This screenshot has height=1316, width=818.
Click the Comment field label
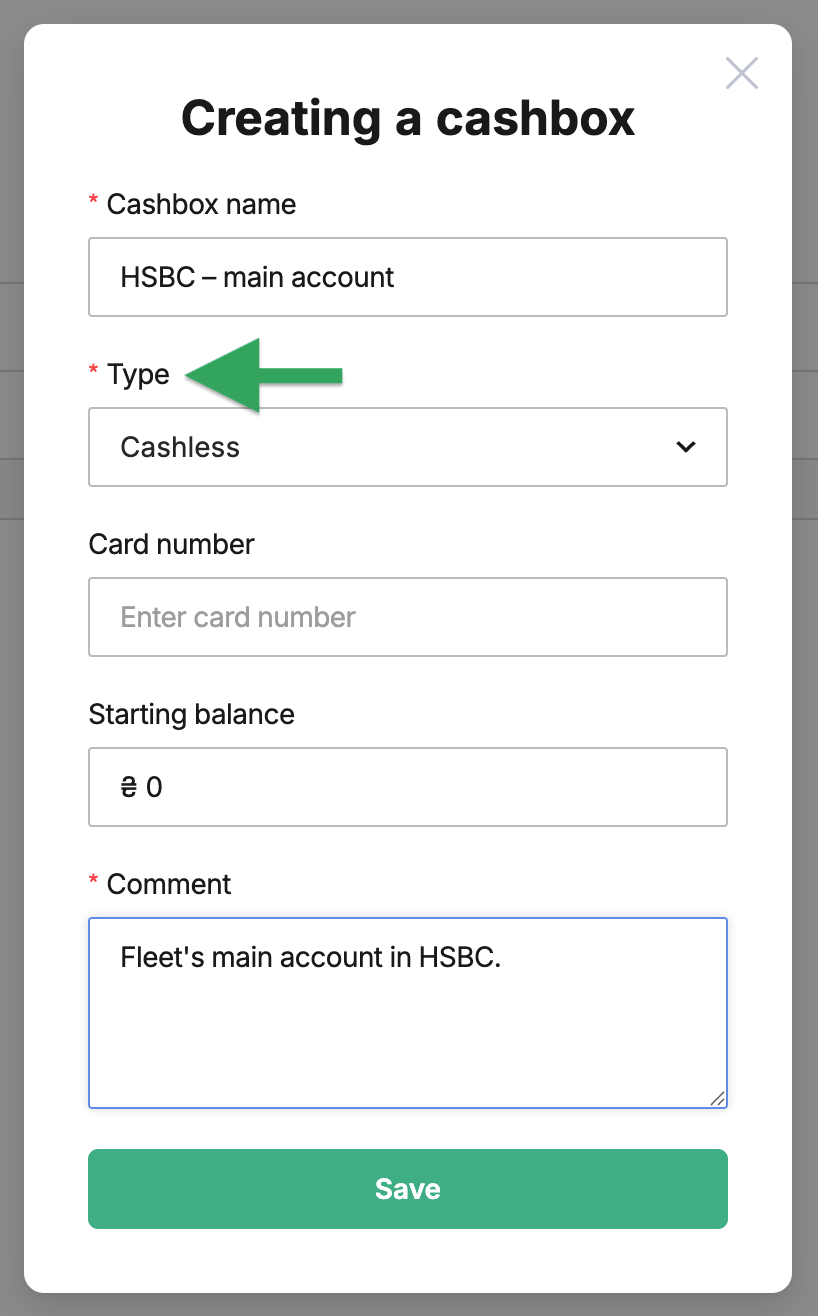coord(169,884)
